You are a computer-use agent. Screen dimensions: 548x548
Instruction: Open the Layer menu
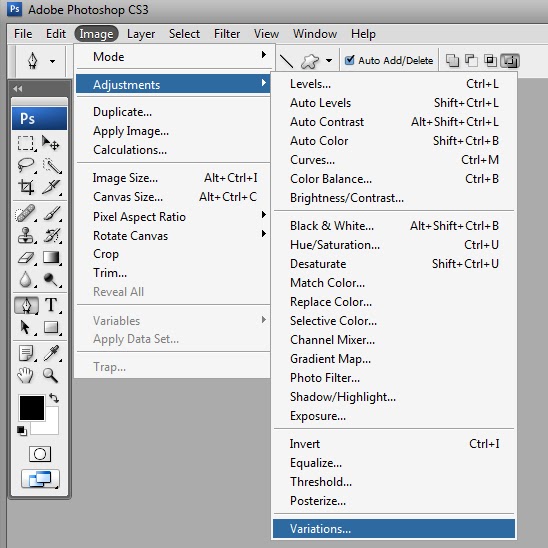(141, 34)
